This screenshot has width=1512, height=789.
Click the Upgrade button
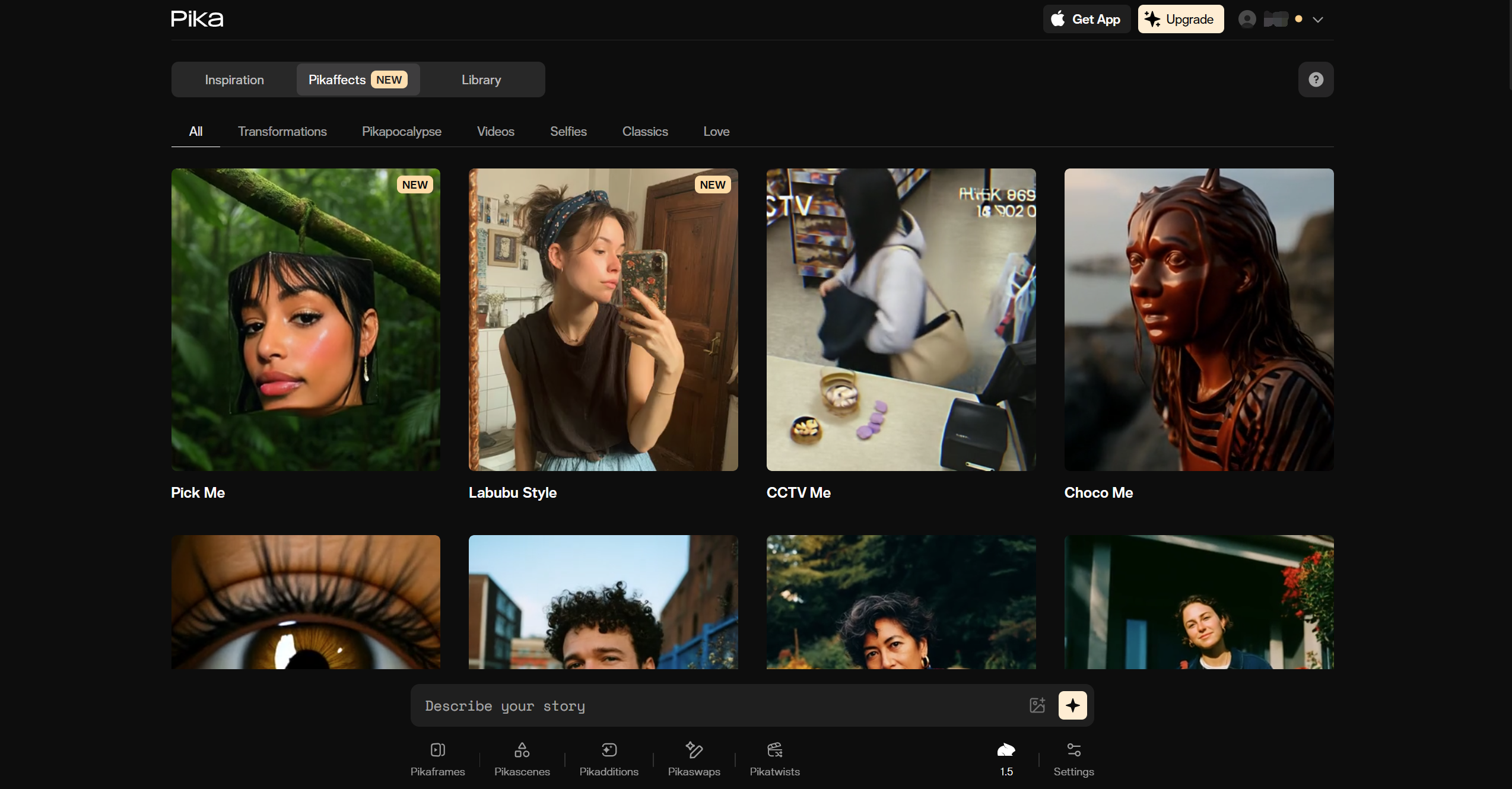click(1180, 20)
